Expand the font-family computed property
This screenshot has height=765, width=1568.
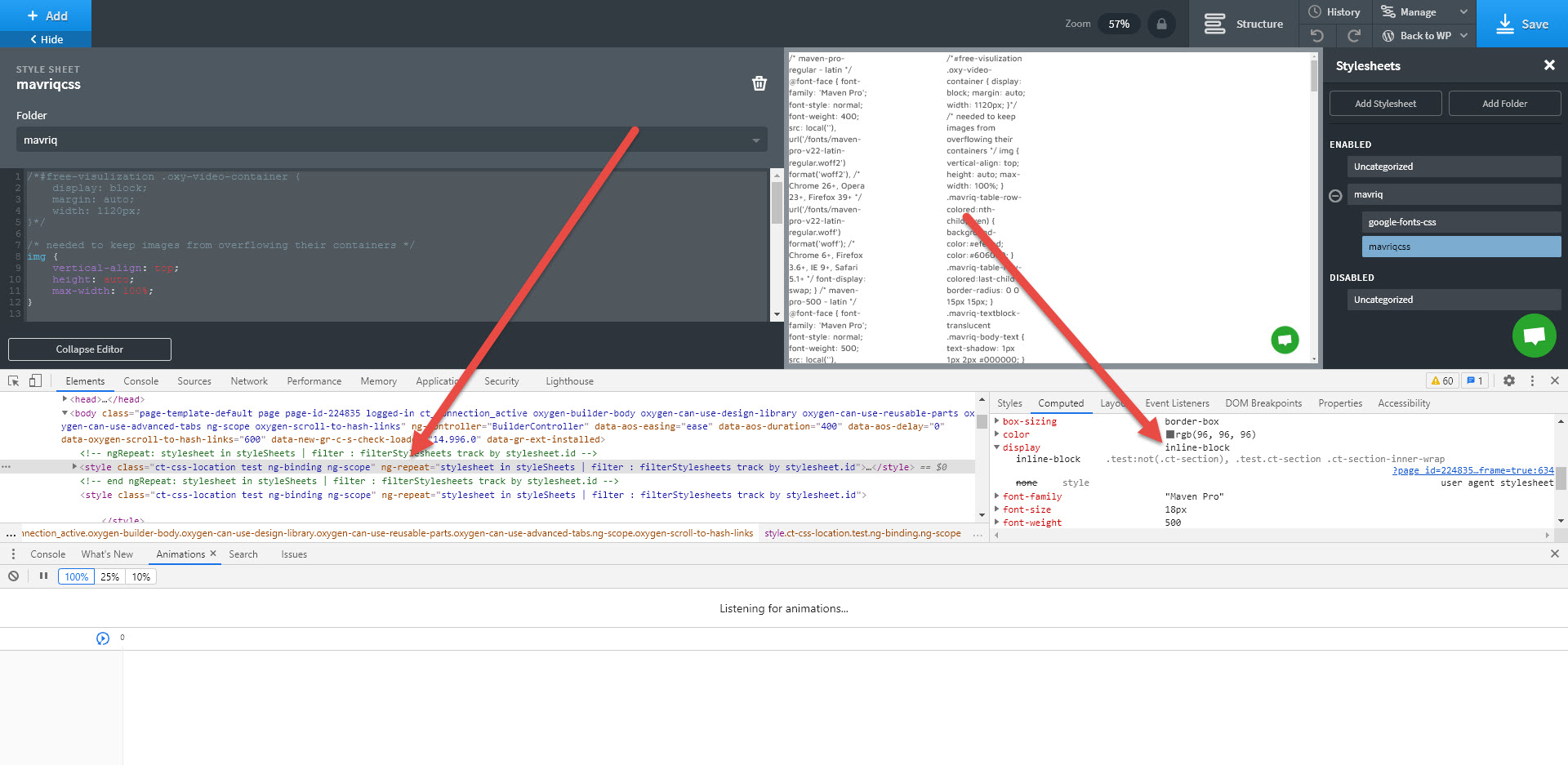998,496
